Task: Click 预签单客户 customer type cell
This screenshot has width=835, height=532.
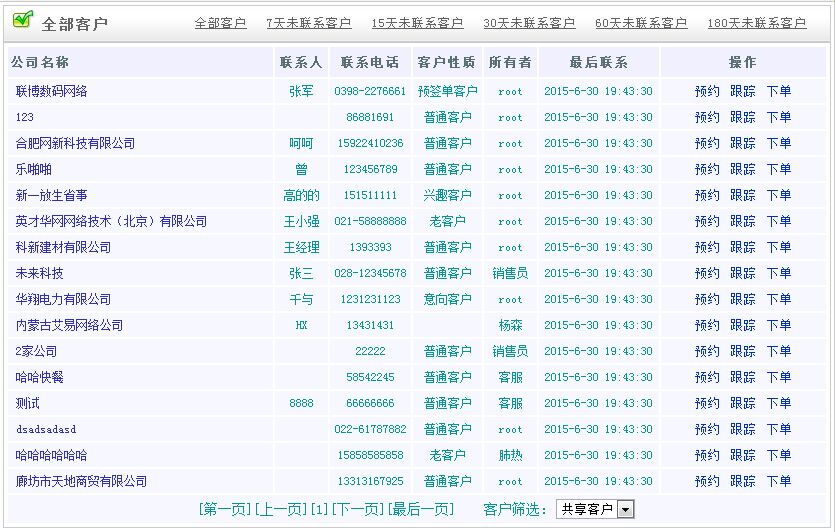Action: (447, 91)
